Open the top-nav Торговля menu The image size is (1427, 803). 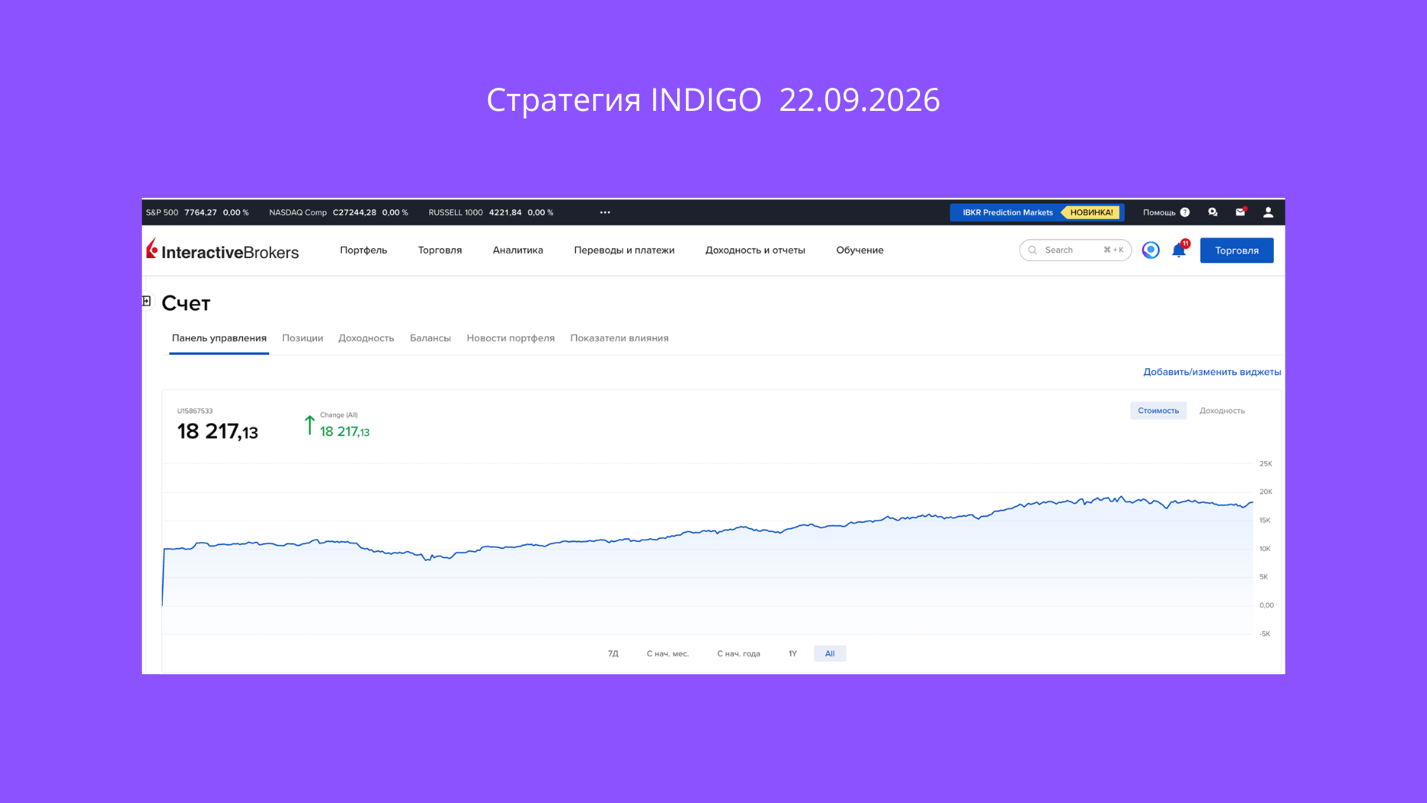pos(440,250)
